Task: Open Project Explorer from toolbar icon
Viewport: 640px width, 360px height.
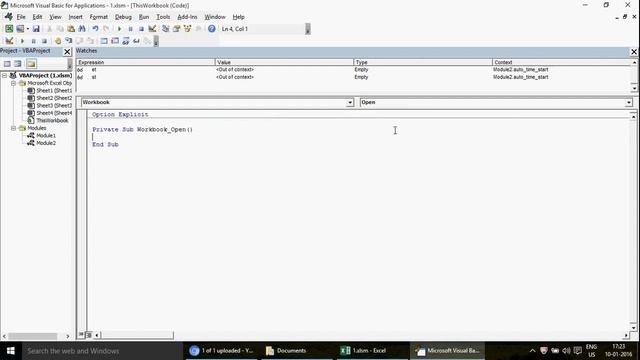Action: [x=165, y=29]
